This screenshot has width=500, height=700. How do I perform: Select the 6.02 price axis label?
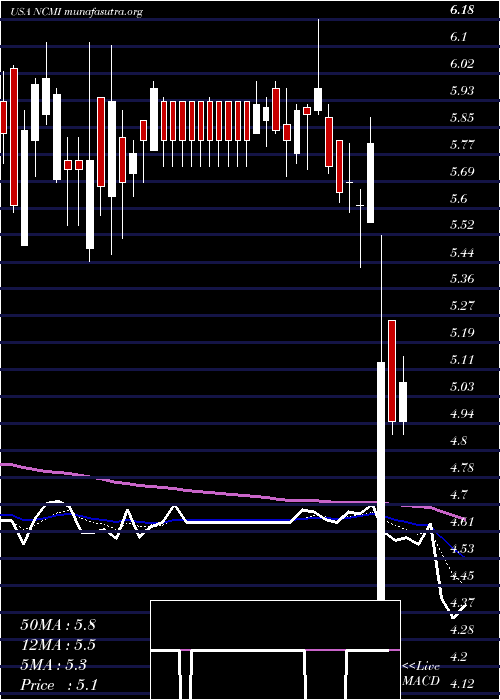(462, 64)
